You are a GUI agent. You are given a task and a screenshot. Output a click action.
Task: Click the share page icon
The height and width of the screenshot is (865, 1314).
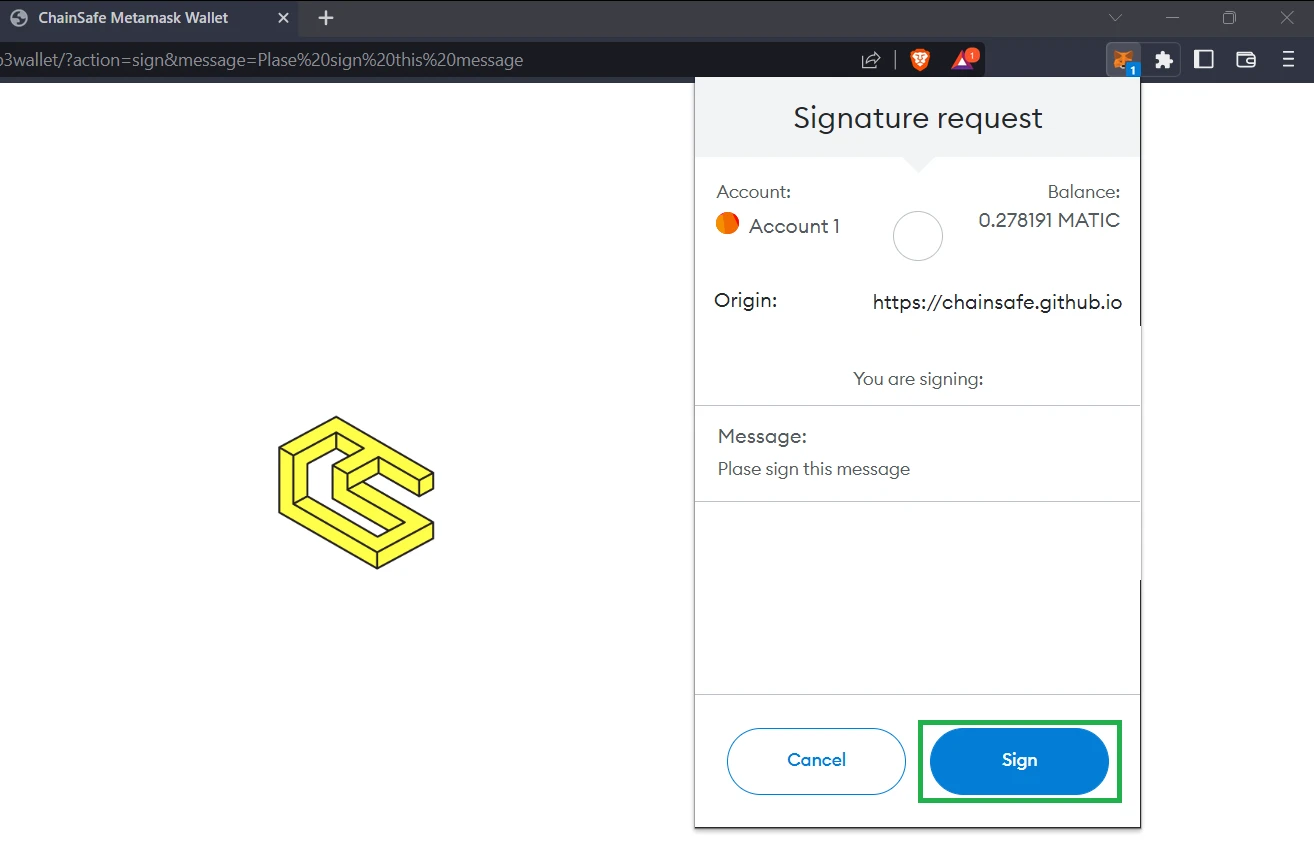pyautogui.click(x=871, y=60)
